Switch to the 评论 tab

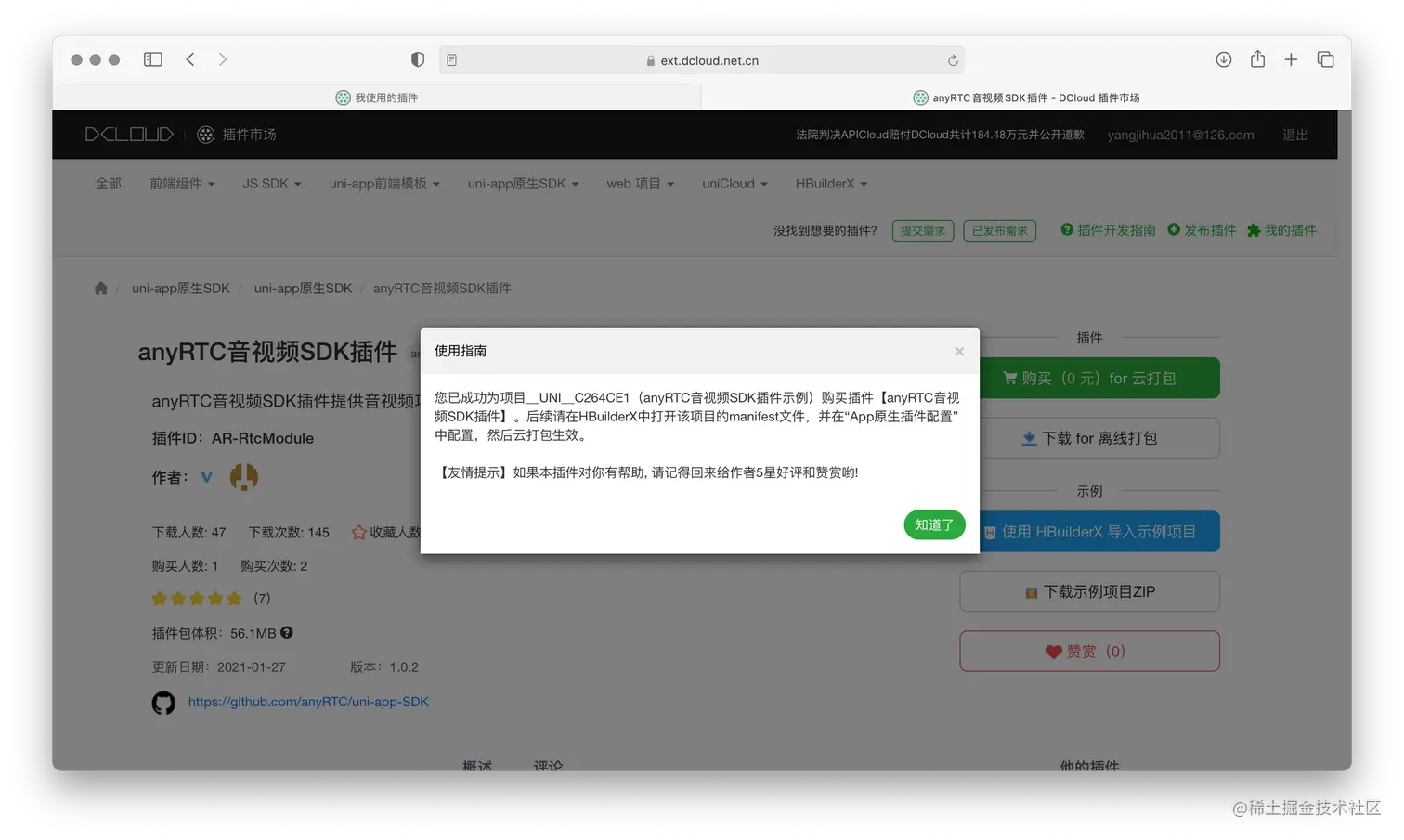point(548,765)
